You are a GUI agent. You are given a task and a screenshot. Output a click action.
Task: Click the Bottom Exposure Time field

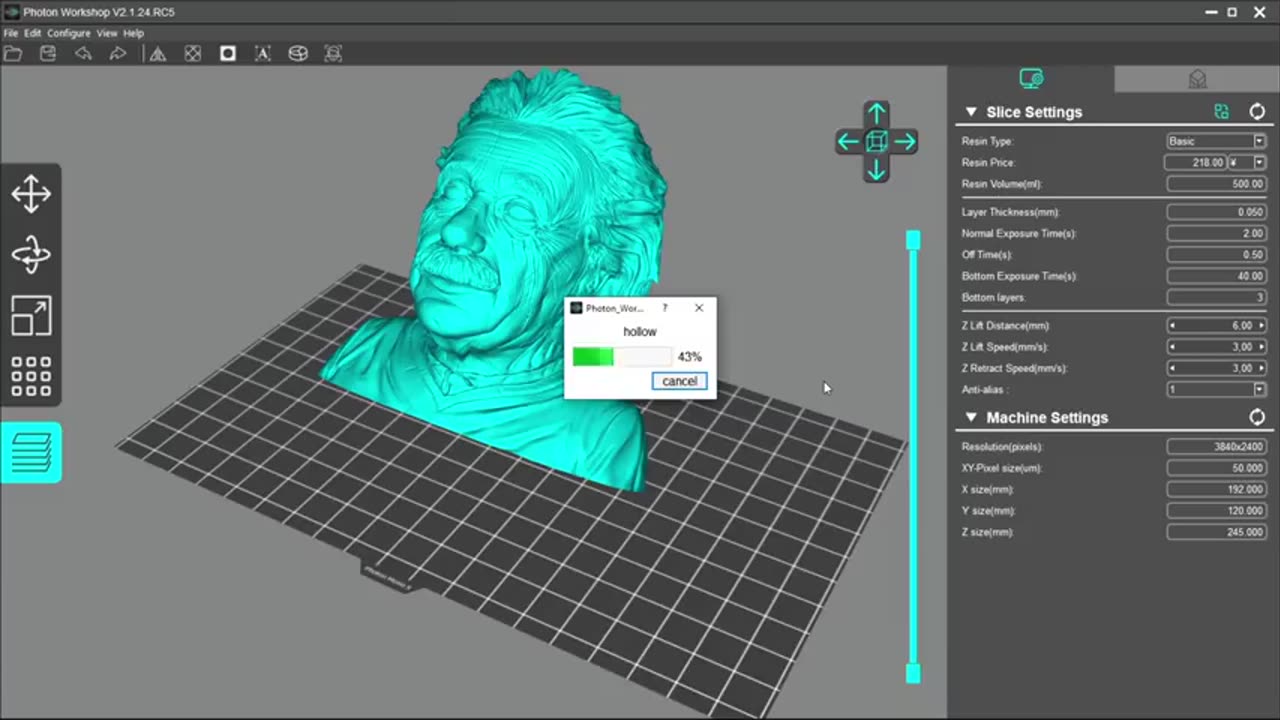tap(1216, 276)
